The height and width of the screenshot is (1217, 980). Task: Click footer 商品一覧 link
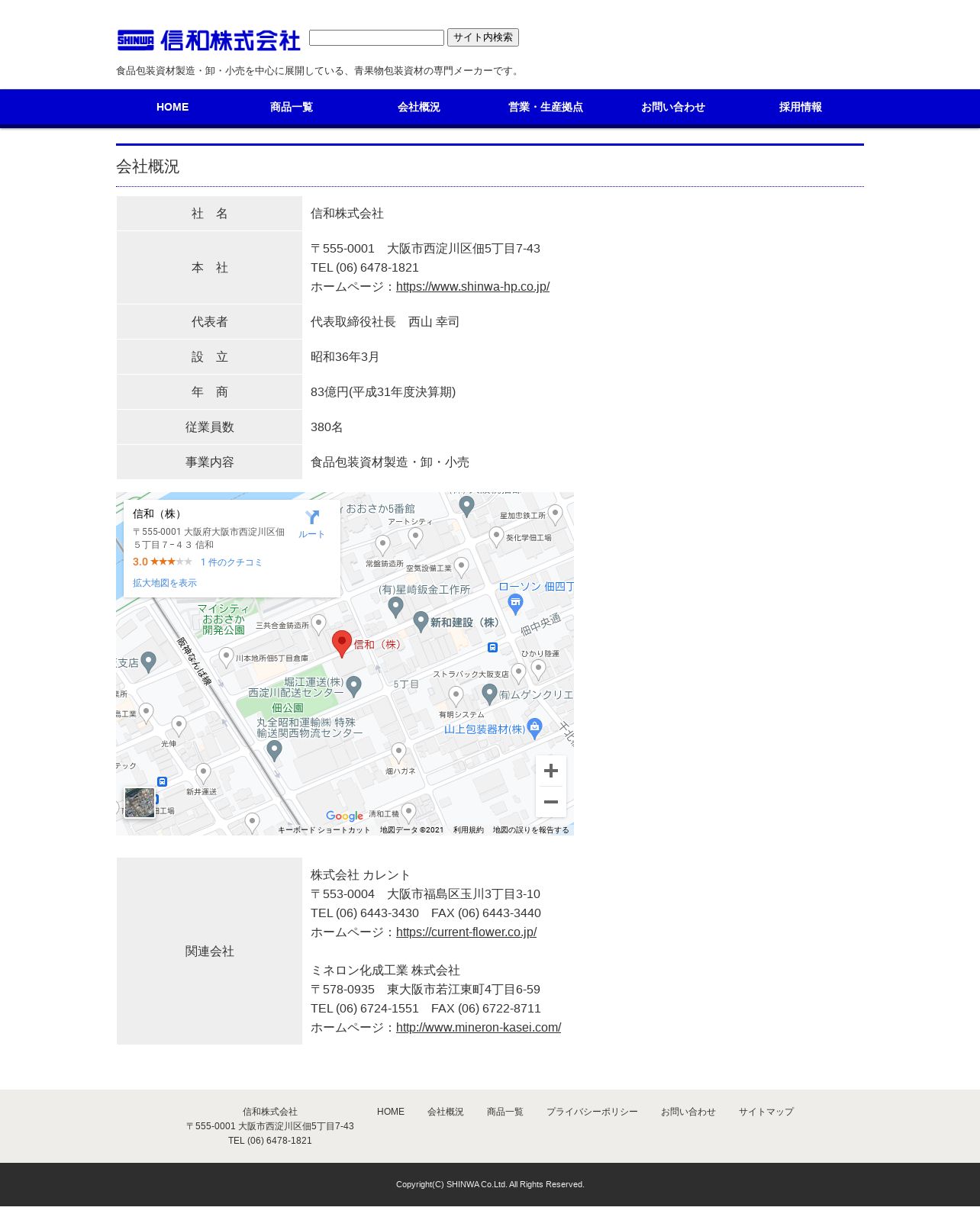coord(505,1112)
